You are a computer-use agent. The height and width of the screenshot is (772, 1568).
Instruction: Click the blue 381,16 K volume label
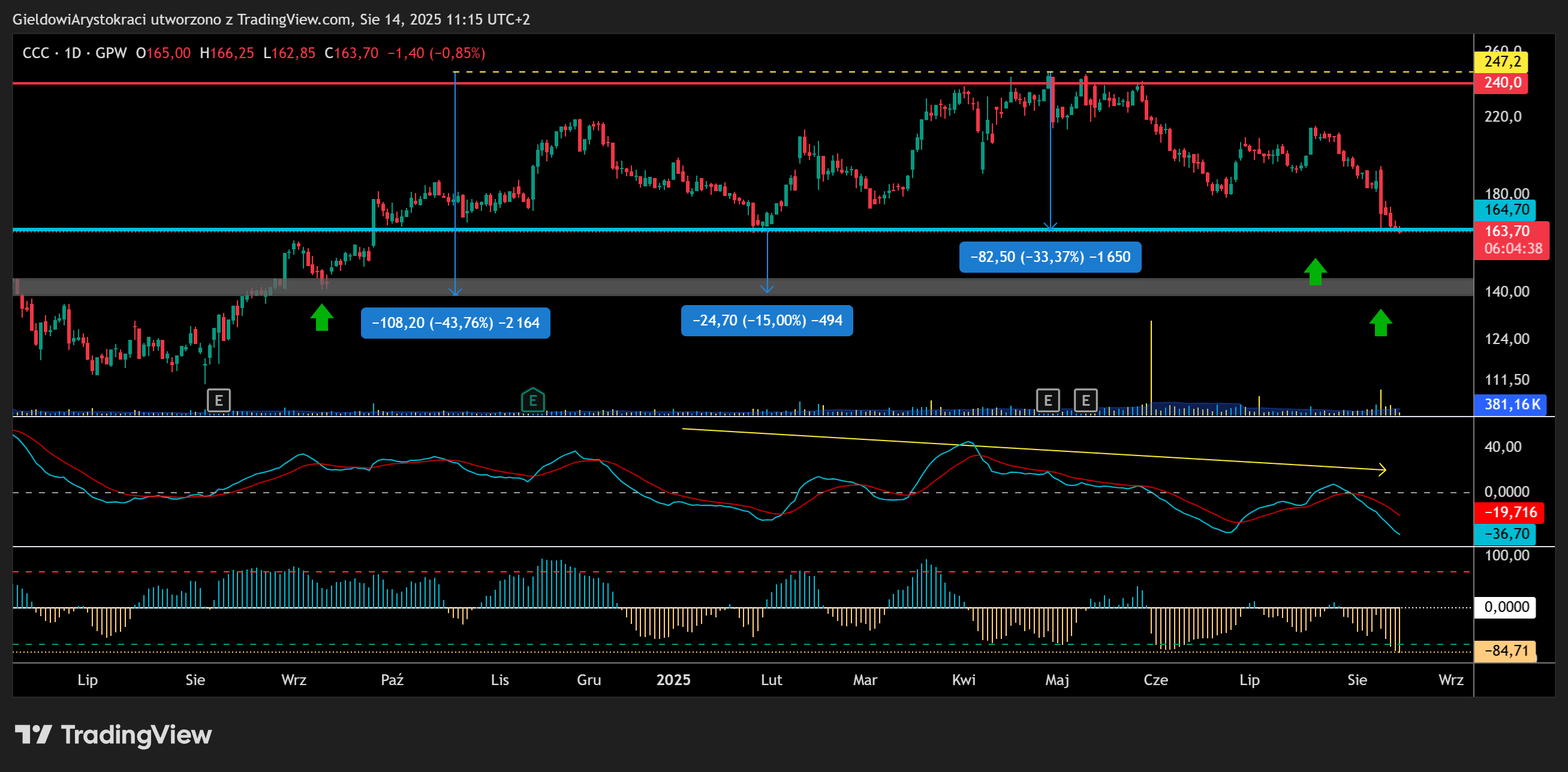click(x=1512, y=405)
